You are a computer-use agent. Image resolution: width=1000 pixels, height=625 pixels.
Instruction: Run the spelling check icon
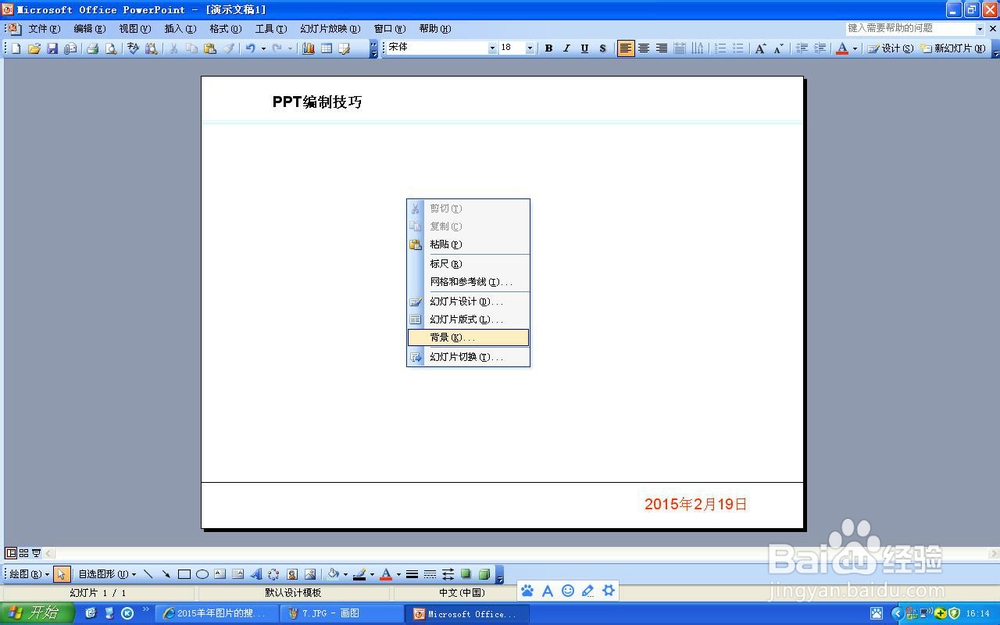(x=133, y=48)
